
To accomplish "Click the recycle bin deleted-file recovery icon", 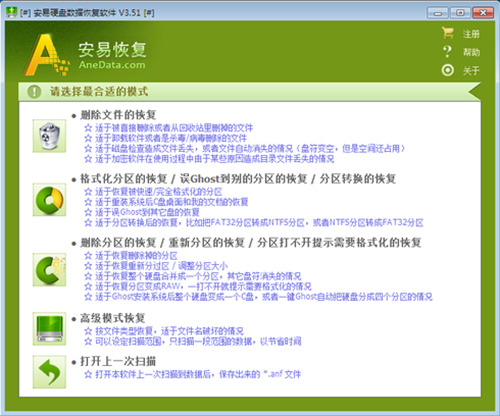I will tap(49, 136).
